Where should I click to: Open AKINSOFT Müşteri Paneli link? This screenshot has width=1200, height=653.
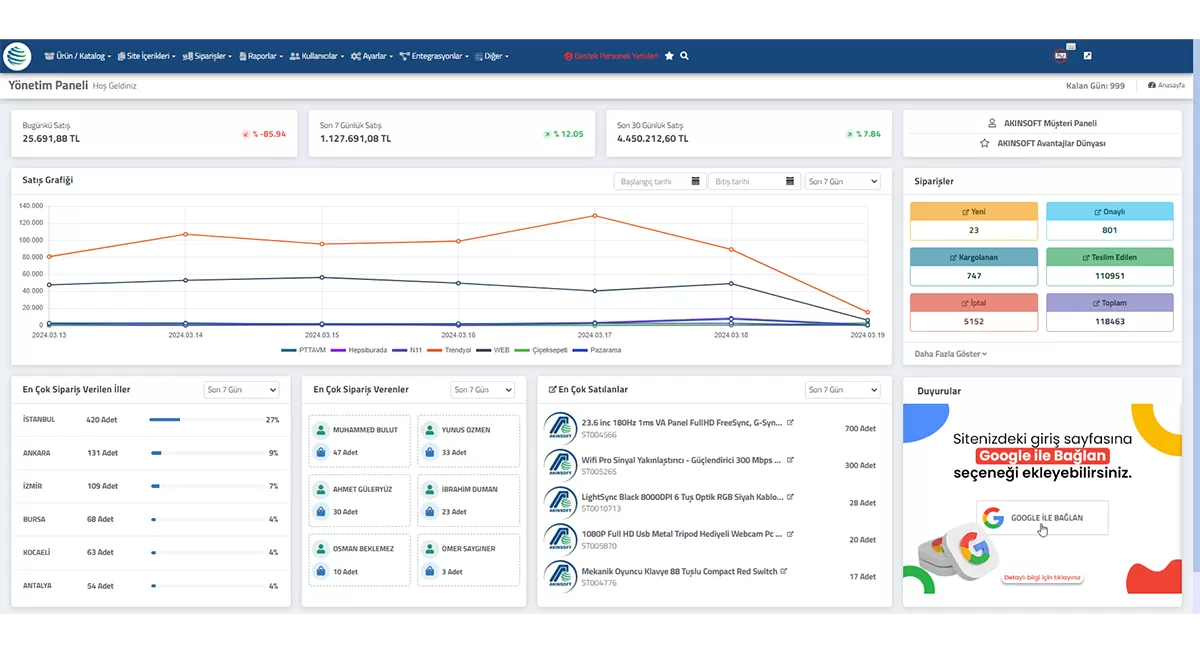point(1041,124)
